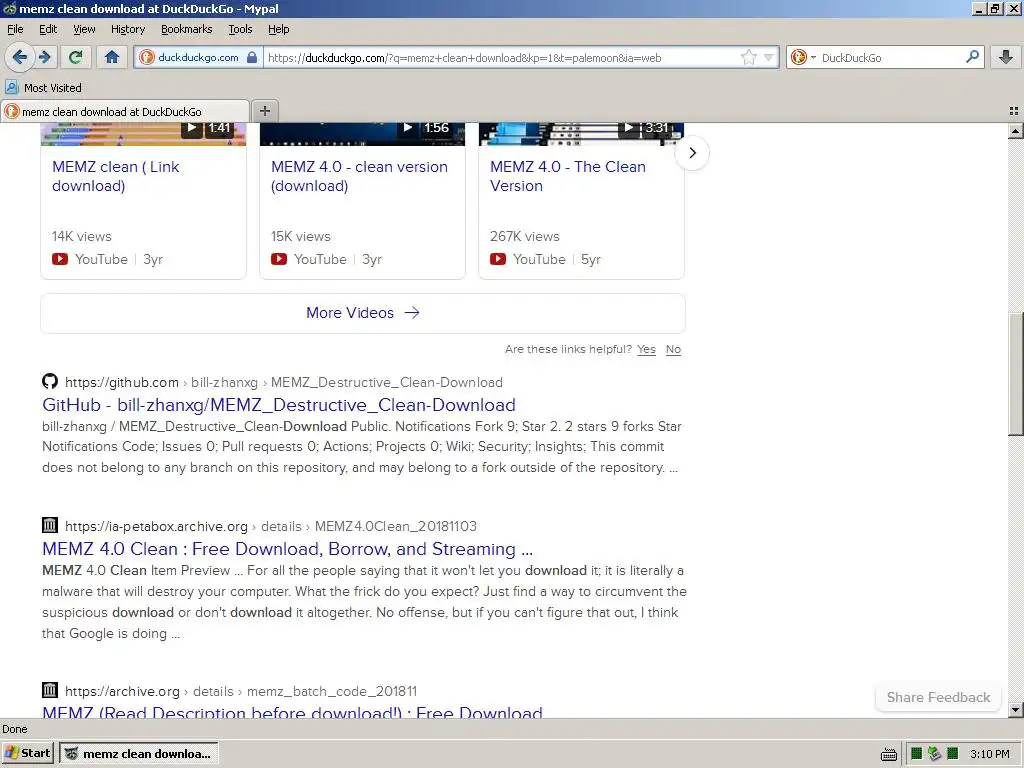Image resolution: width=1024 pixels, height=768 pixels.
Task: Click the vertical scrollbar thumb
Action: (x=1016, y=374)
